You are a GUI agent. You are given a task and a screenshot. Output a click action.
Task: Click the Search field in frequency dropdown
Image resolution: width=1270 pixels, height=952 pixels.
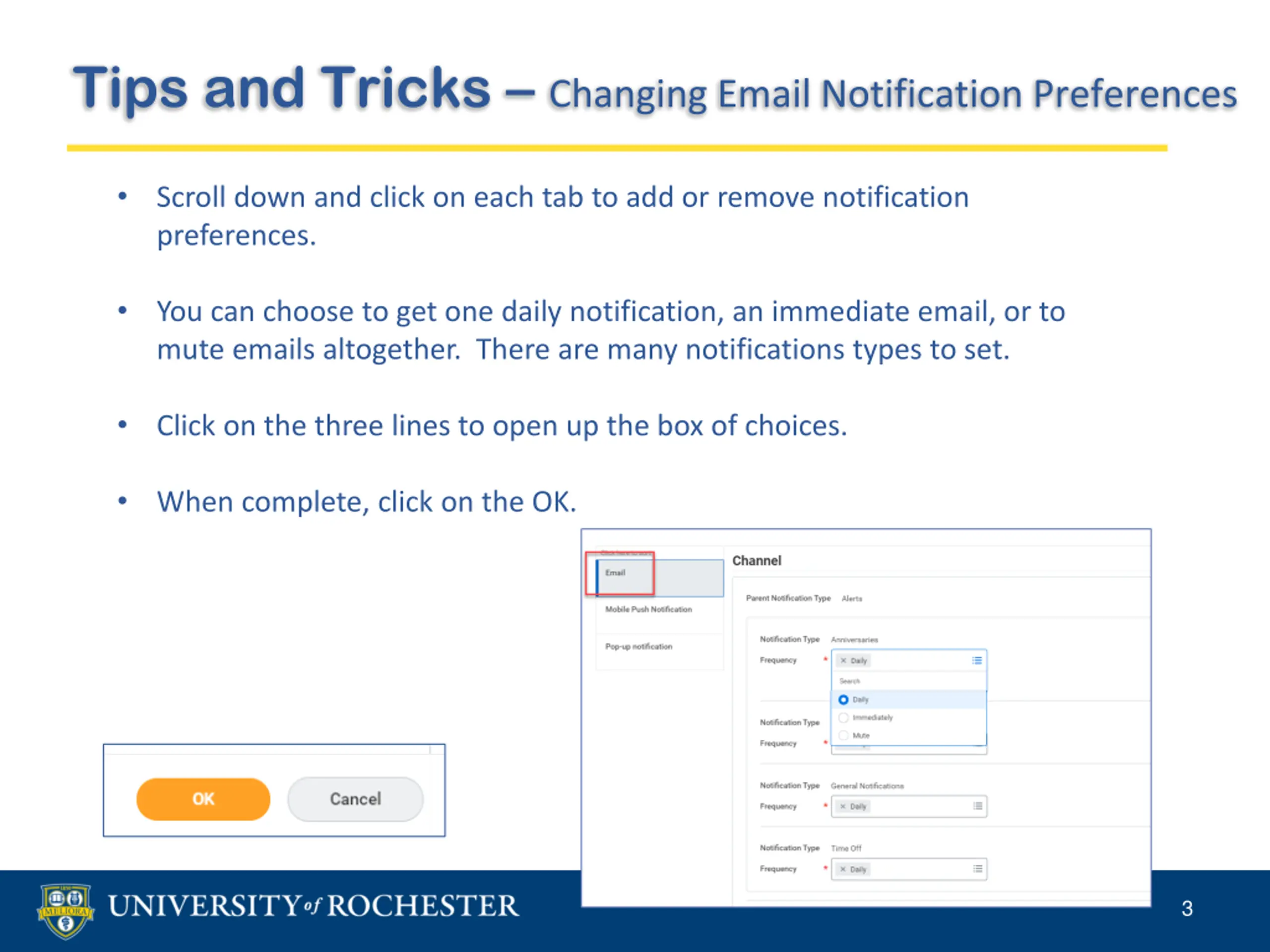point(909,681)
